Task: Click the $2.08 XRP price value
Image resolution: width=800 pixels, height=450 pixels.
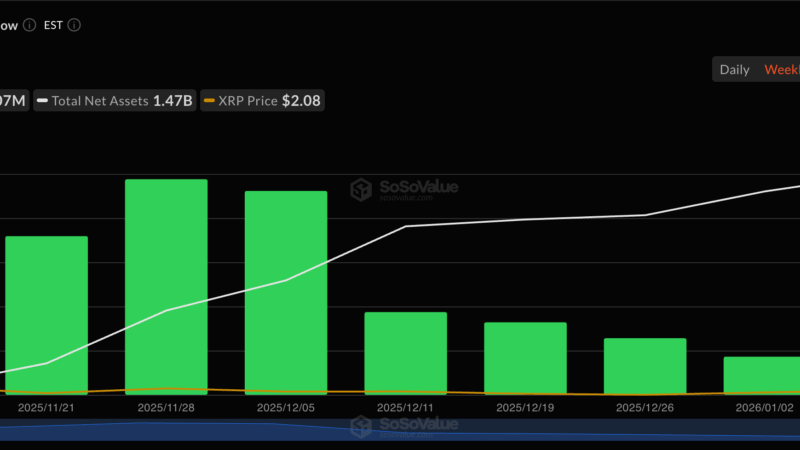Action: [301, 101]
